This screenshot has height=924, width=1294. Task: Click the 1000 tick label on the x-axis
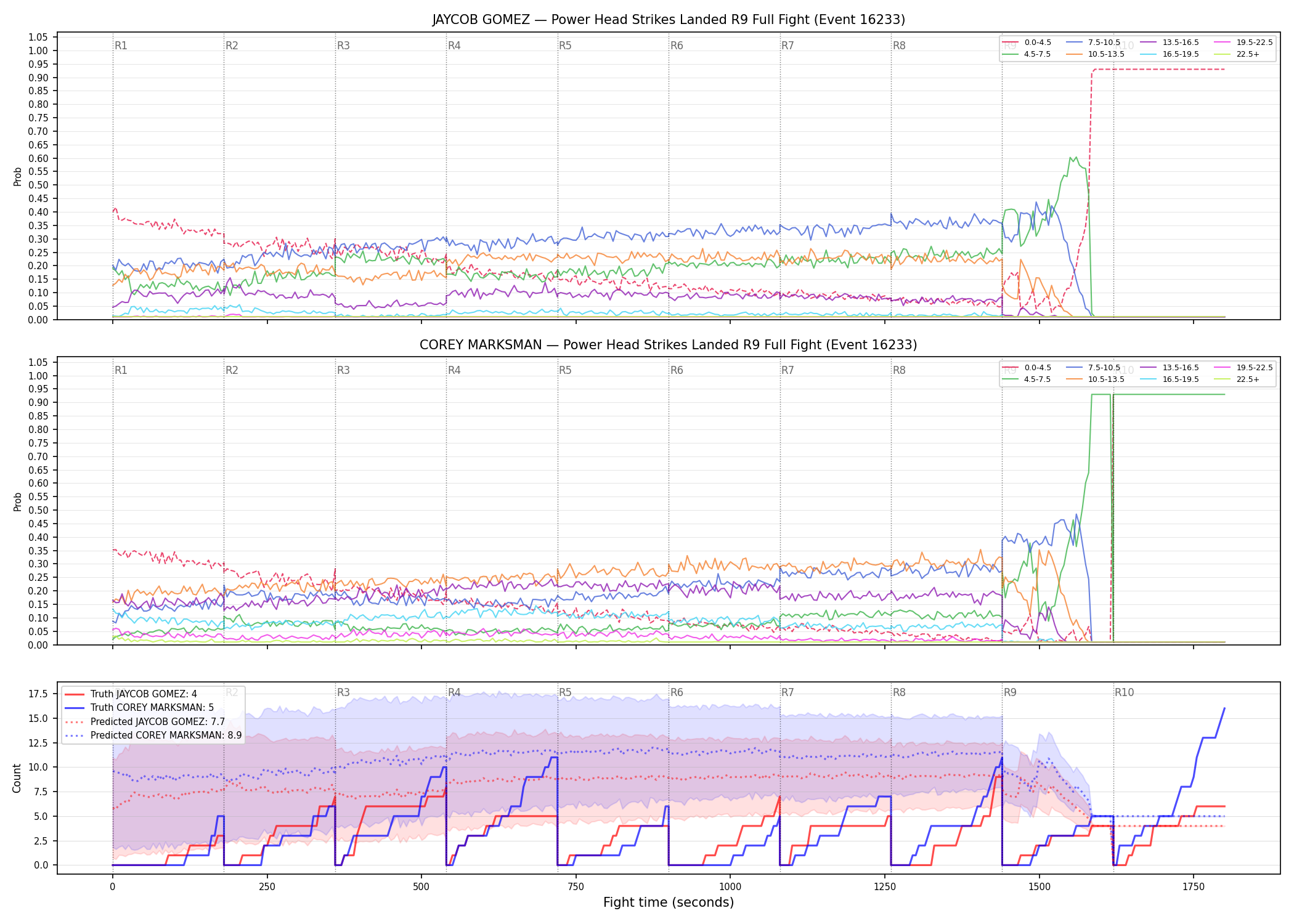730,887
